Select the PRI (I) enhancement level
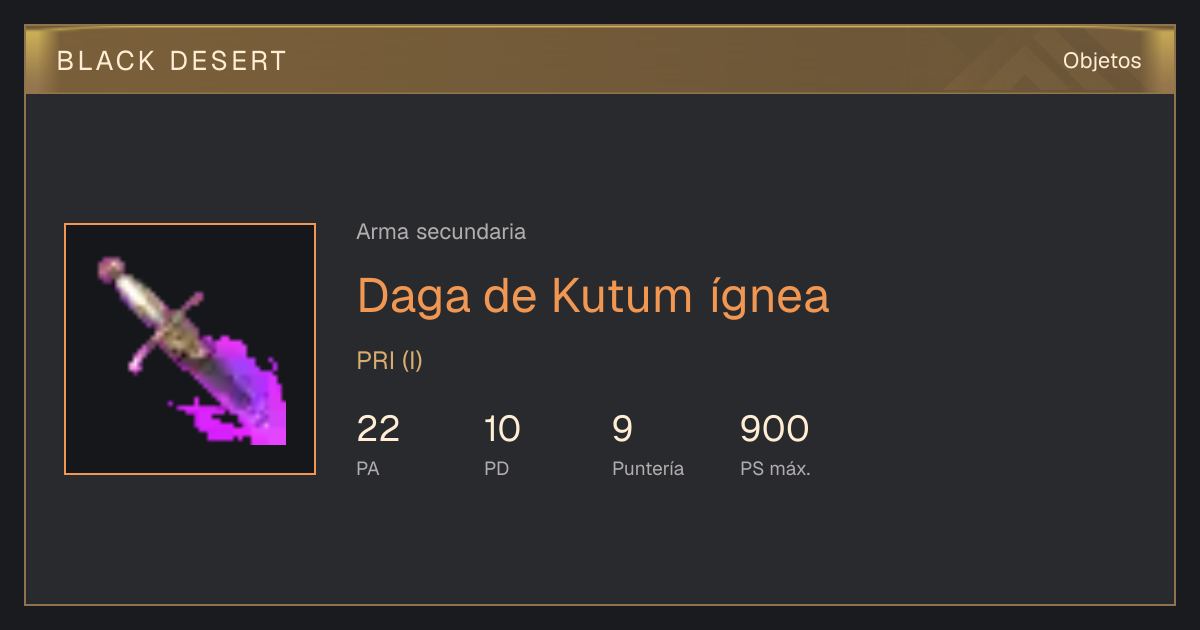 (x=390, y=361)
